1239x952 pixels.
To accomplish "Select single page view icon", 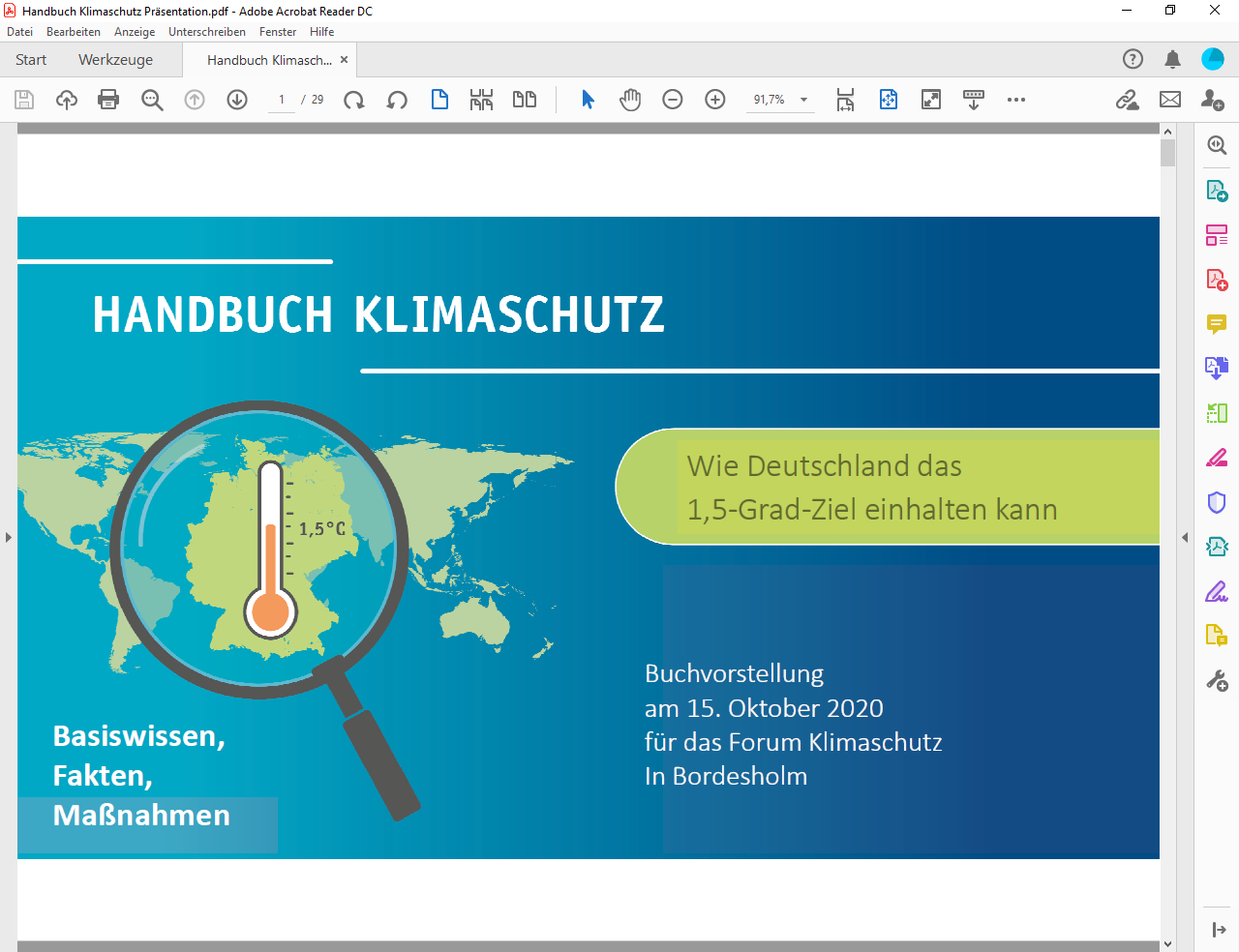I will 439,100.
